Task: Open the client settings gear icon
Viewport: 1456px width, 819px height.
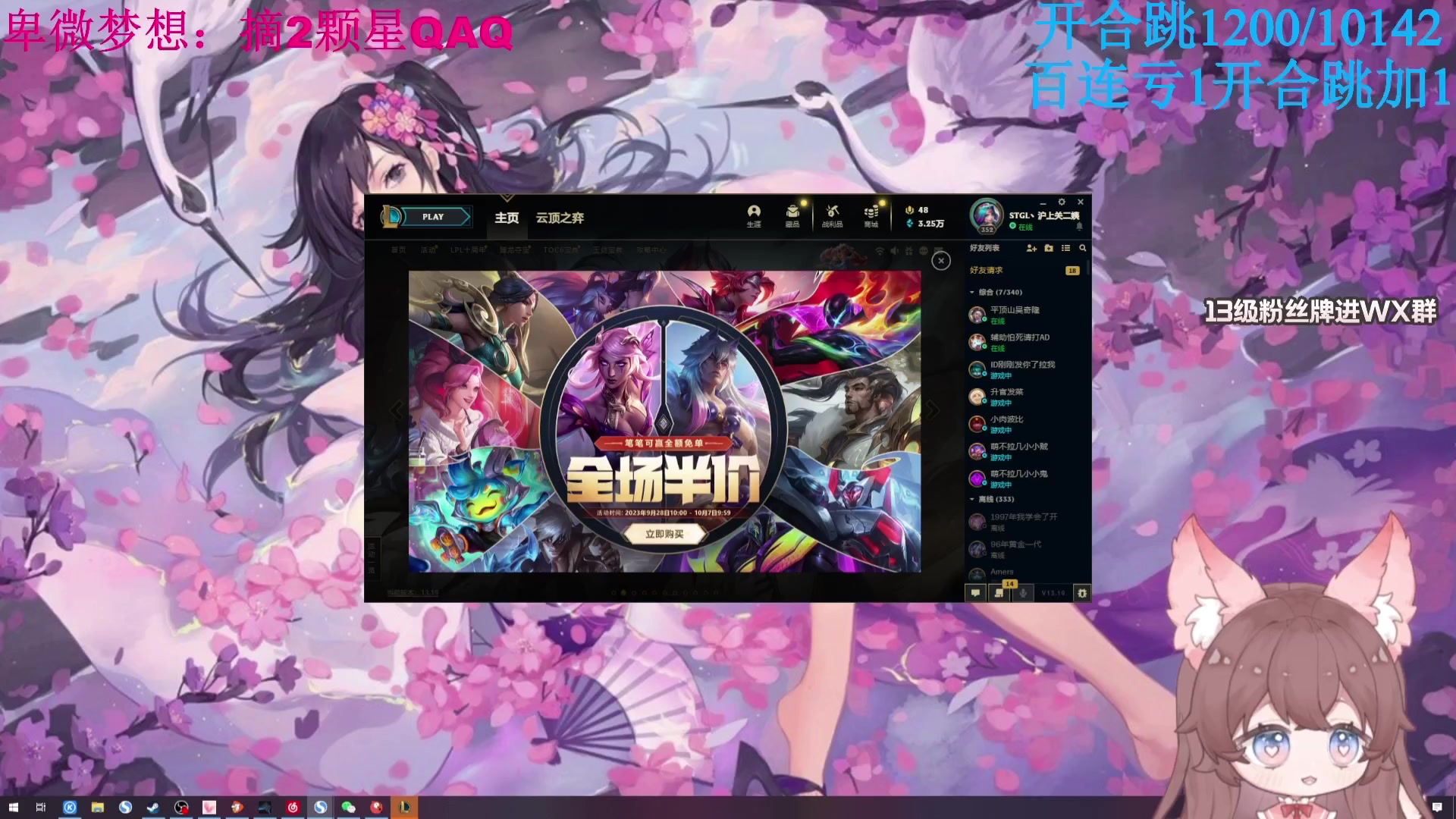Action: point(1062,202)
